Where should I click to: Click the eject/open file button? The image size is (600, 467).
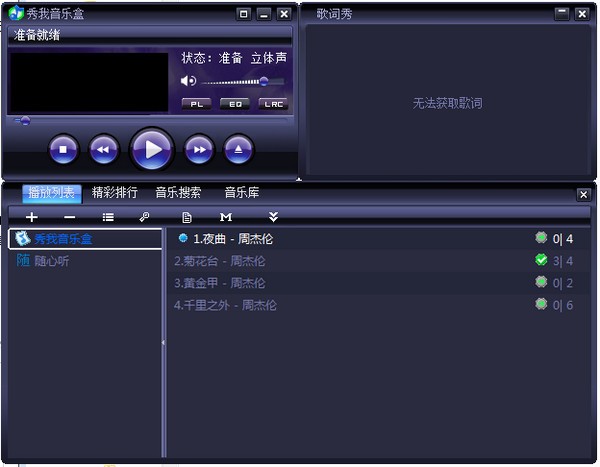(238, 149)
